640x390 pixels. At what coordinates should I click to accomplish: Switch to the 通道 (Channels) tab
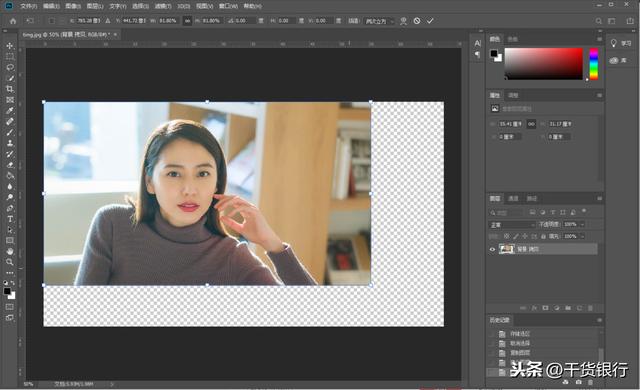(x=513, y=199)
